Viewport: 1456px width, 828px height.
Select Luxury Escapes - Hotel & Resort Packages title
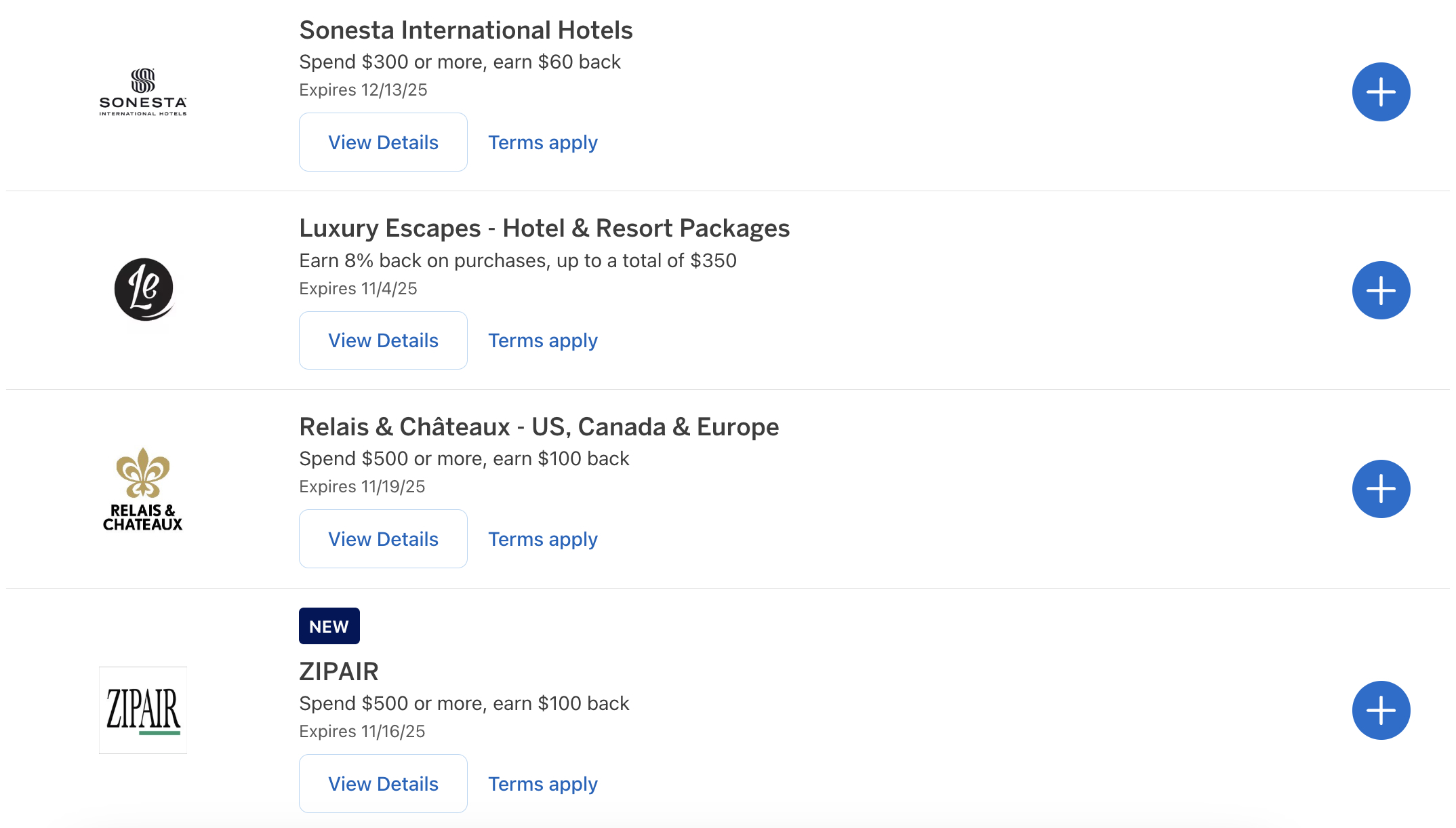point(544,229)
